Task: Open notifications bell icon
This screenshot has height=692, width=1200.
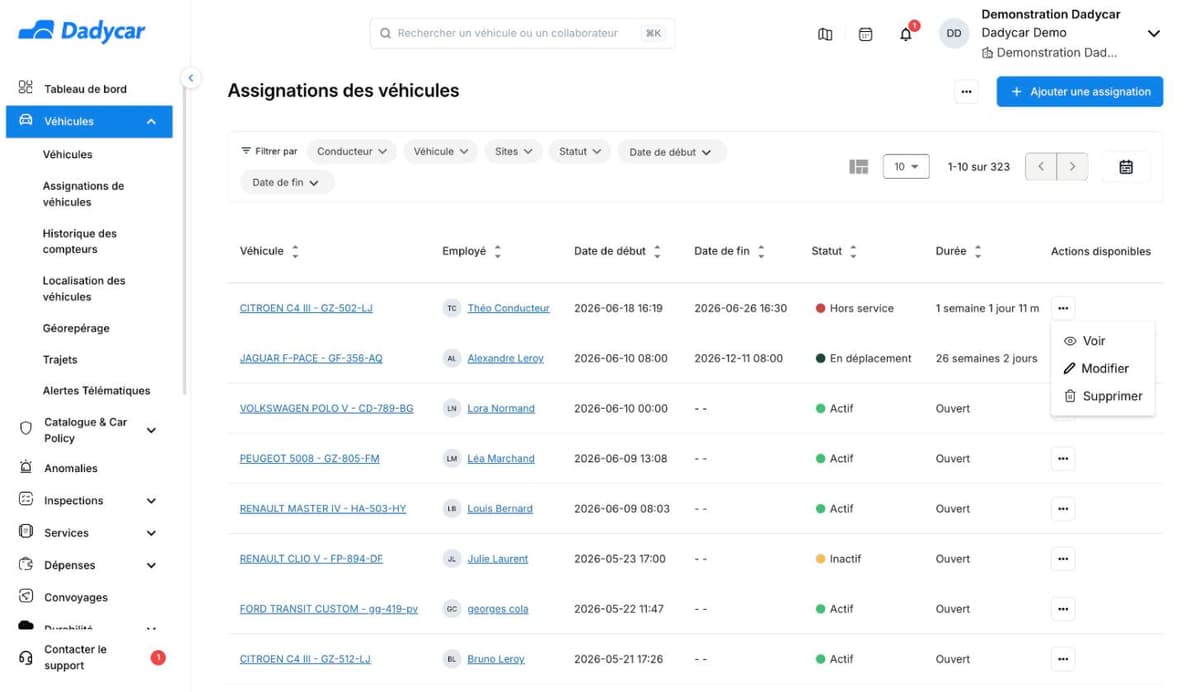Action: pos(906,34)
